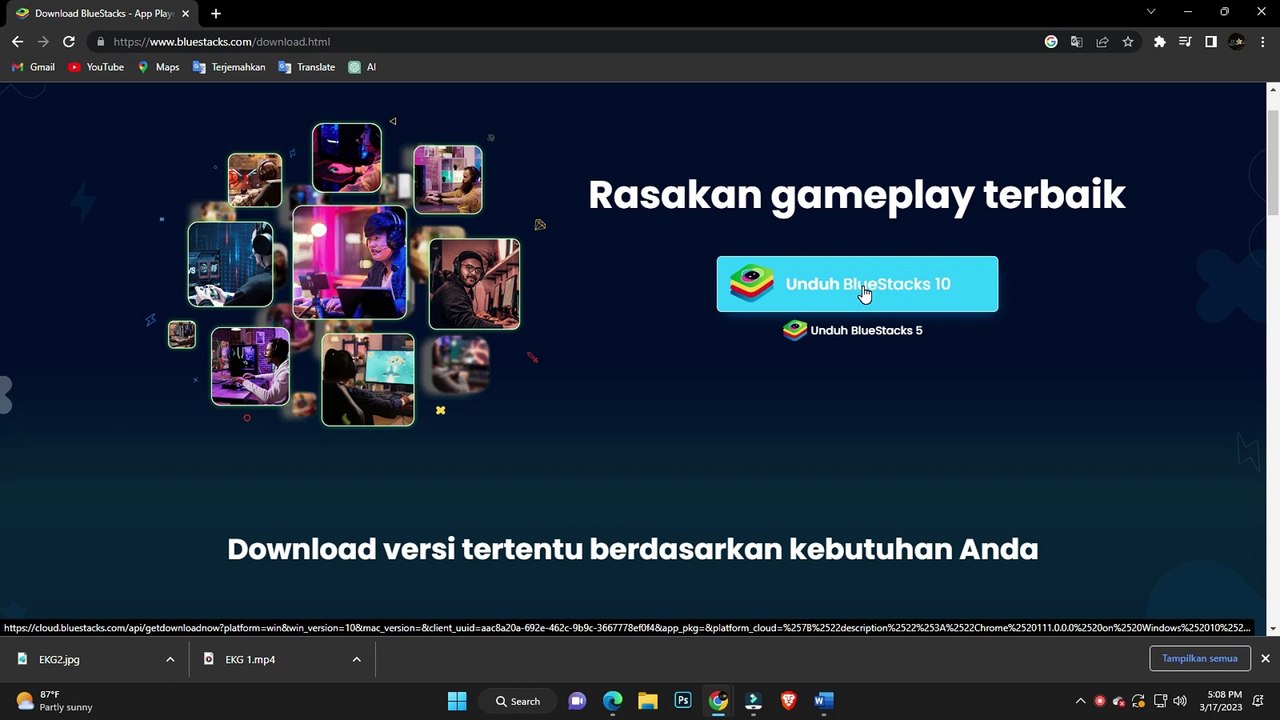1280x720 pixels.
Task: Open the weather widget showing 87°F
Action: tap(55, 701)
